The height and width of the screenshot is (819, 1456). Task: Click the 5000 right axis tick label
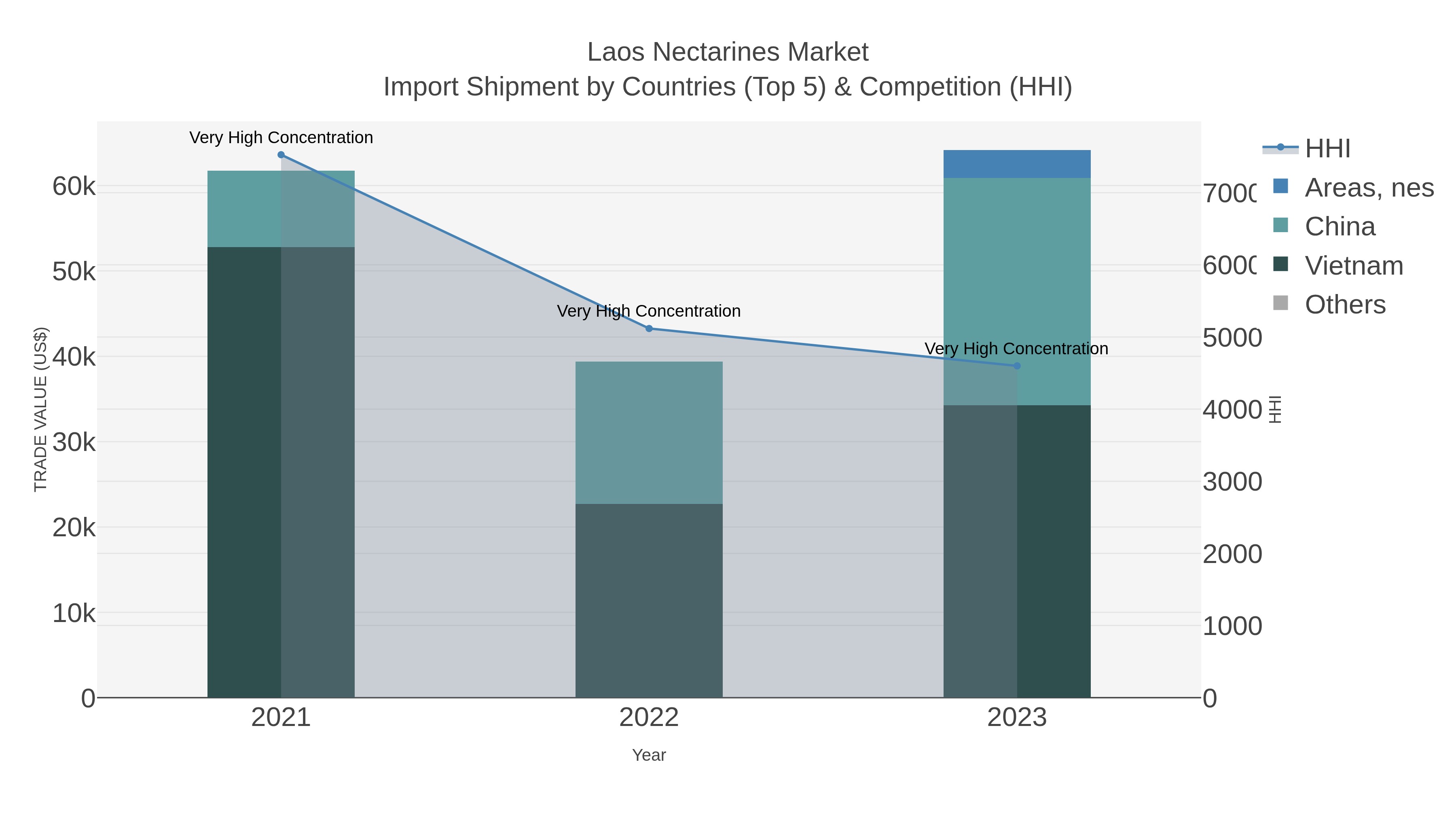(x=1232, y=337)
